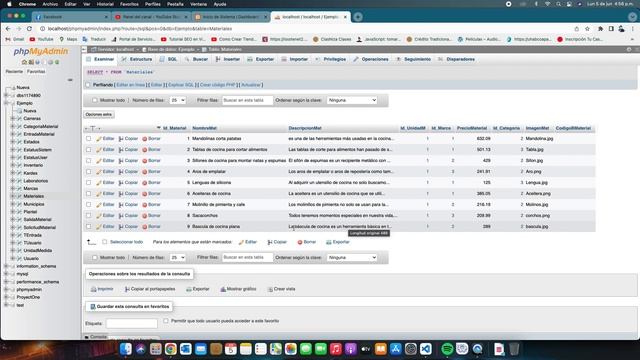640x360 pixels.
Task: Tick the checkbox for Mandolinas corta patatas row
Action: 89,139
